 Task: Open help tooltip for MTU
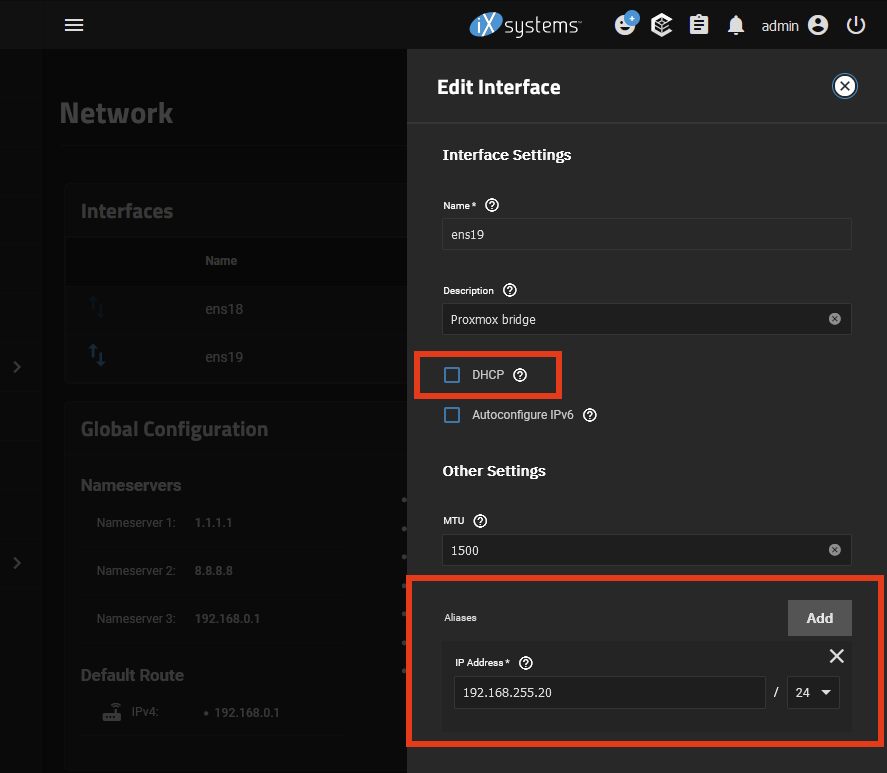[480, 521]
